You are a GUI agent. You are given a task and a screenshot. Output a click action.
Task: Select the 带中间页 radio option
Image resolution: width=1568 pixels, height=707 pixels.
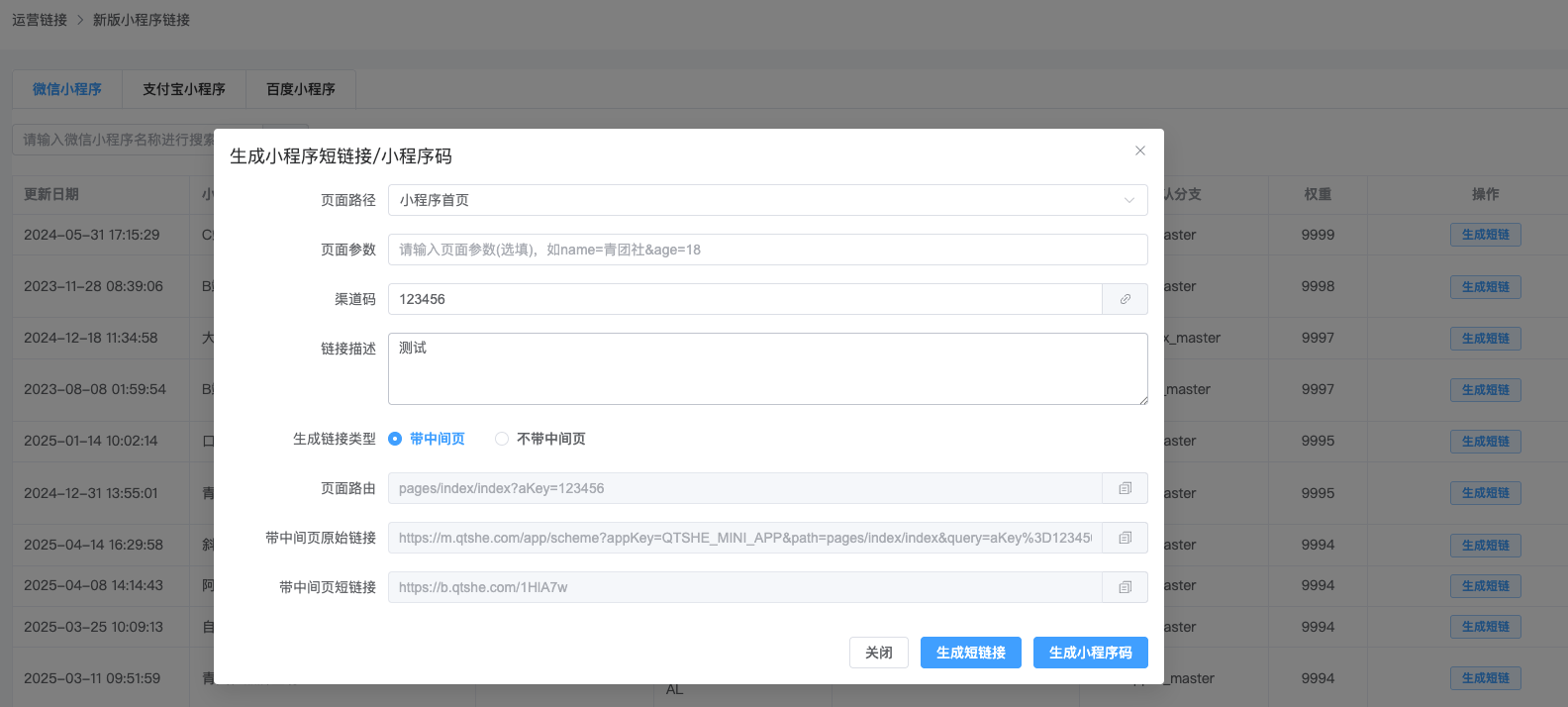(427, 439)
